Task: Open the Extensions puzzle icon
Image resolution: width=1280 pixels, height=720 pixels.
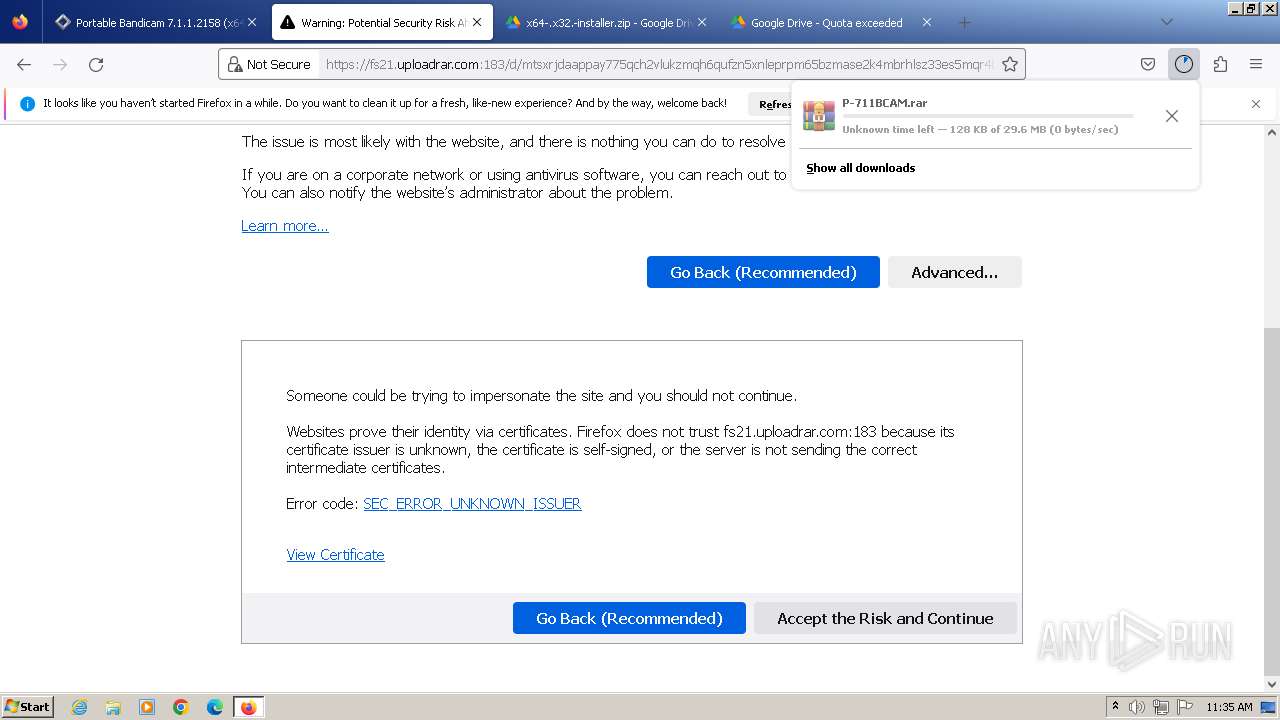Action: pos(1220,64)
